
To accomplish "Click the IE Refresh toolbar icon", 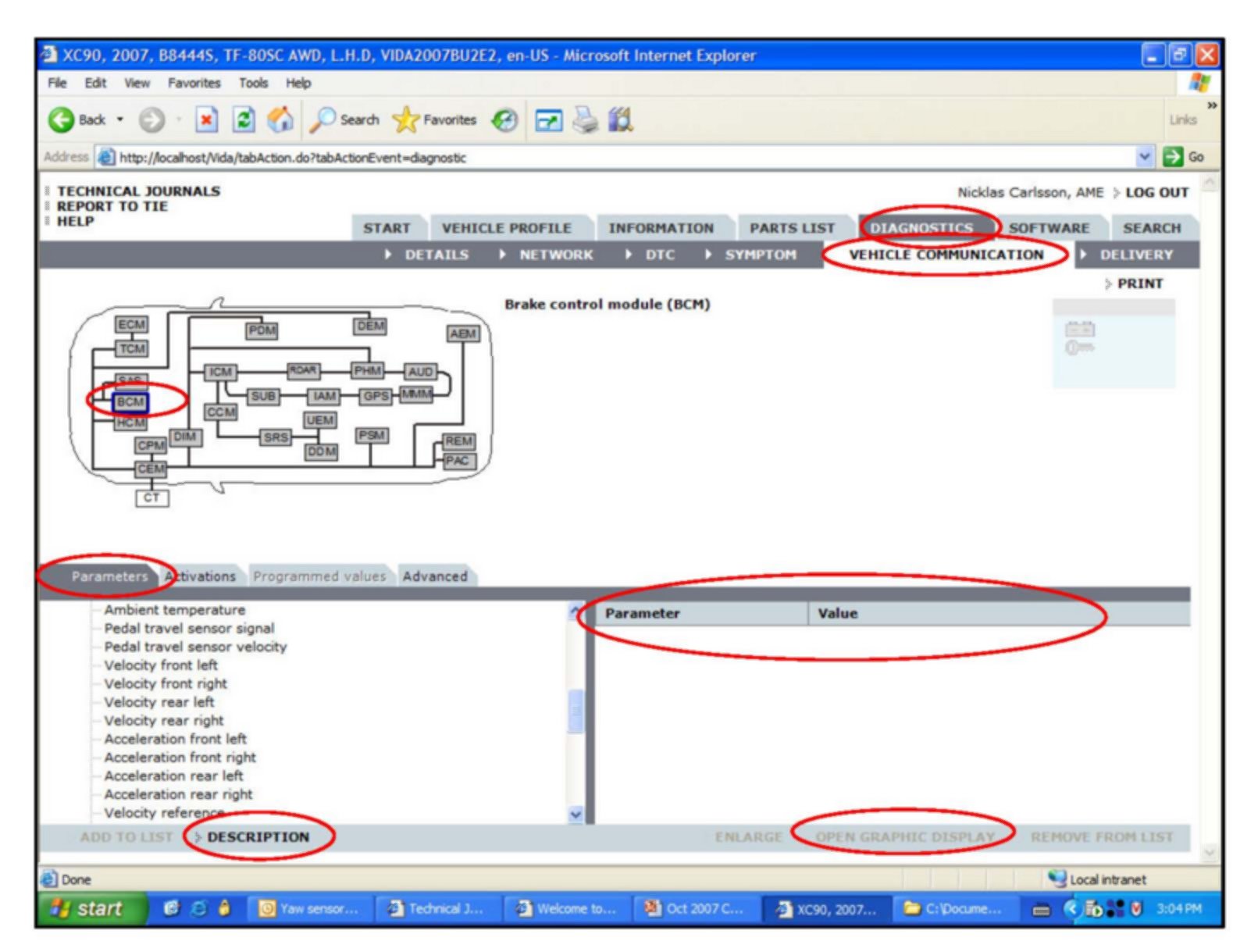I will pos(244,119).
